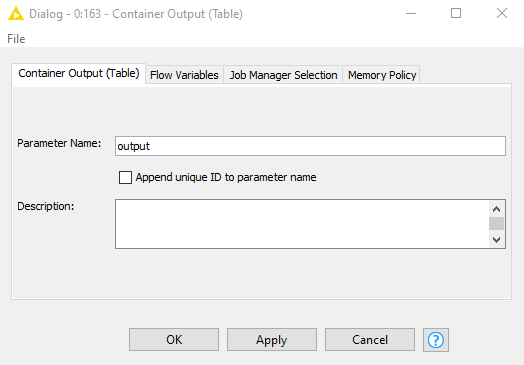Click inside the Description text area
The image size is (524, 365).
[302, 224]
